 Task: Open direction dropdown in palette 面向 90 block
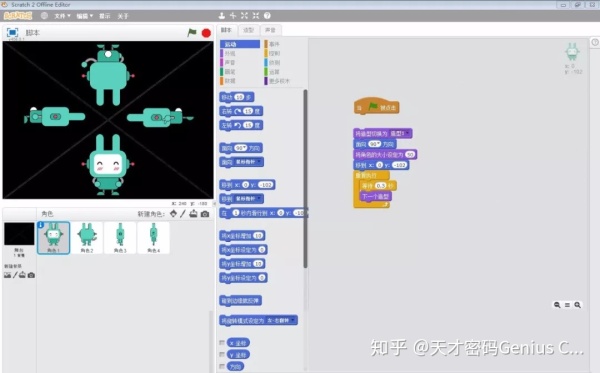(x=241, y=148)
